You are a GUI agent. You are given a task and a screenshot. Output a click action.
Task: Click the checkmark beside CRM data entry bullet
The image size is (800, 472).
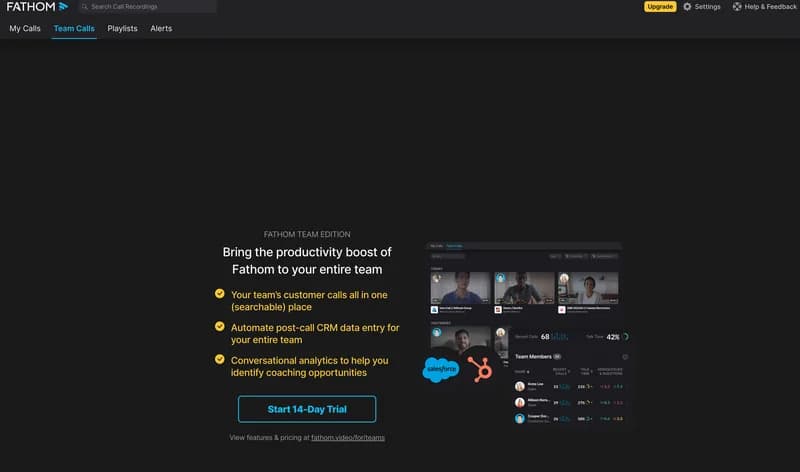pos(219,327)
